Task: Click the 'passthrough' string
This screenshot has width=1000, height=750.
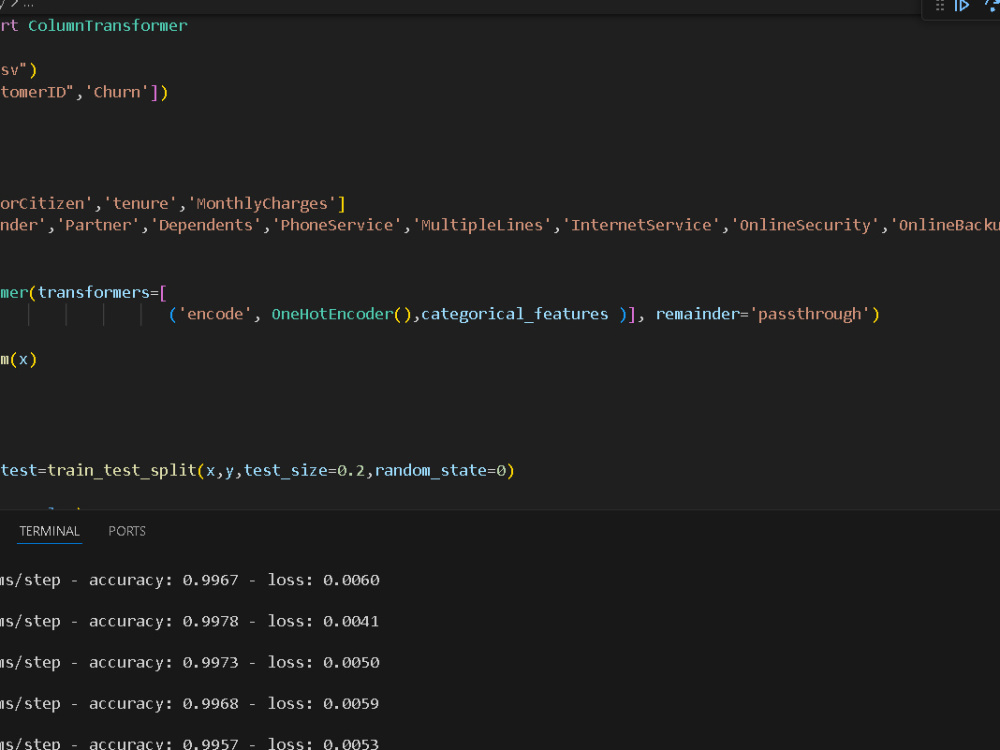Action: coord(810,314)
